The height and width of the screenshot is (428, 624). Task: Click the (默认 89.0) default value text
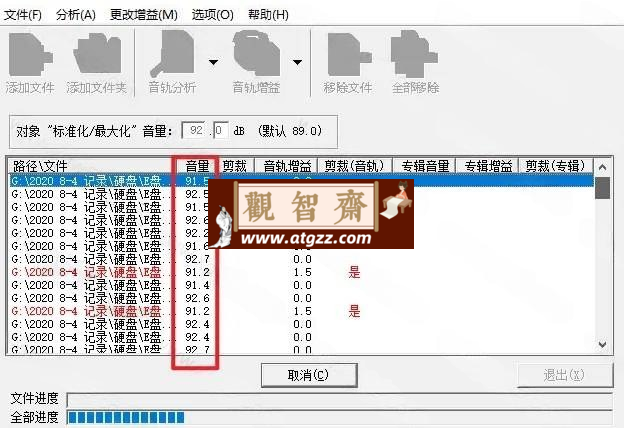(290, 131)
